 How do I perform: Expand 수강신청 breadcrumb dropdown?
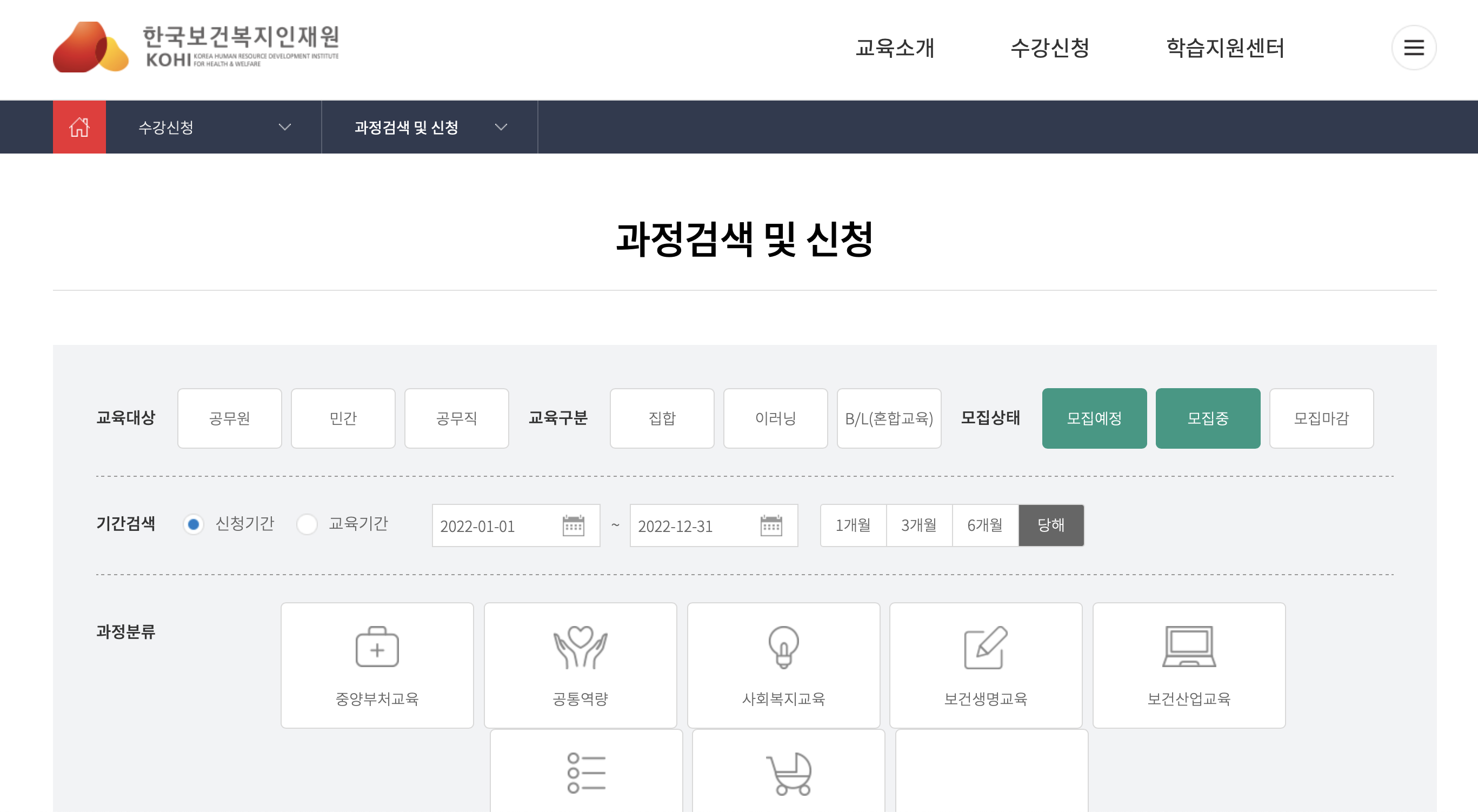(x=214, y=127)
